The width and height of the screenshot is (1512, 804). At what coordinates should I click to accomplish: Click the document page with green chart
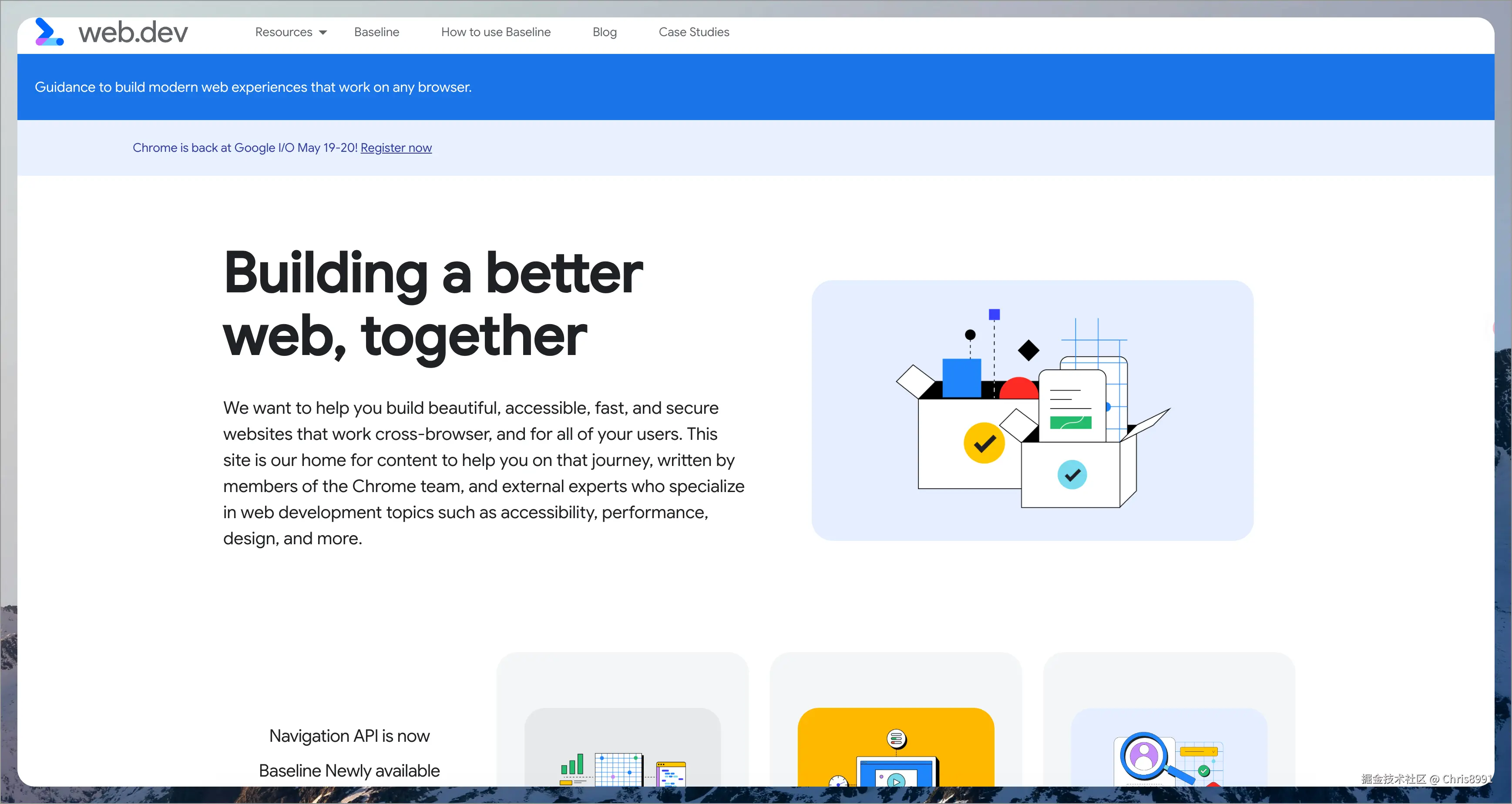point(1071,406)
